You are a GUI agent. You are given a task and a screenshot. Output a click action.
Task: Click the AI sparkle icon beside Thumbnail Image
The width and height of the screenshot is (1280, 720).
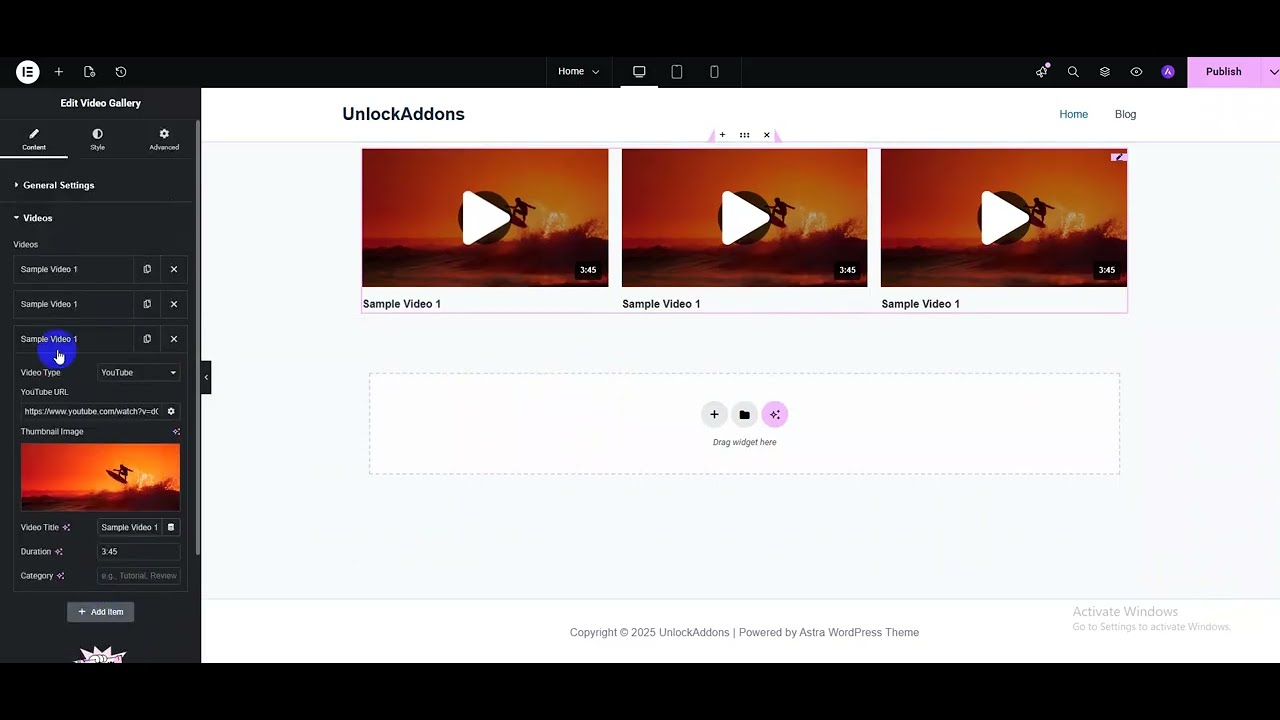pos(176,432)
